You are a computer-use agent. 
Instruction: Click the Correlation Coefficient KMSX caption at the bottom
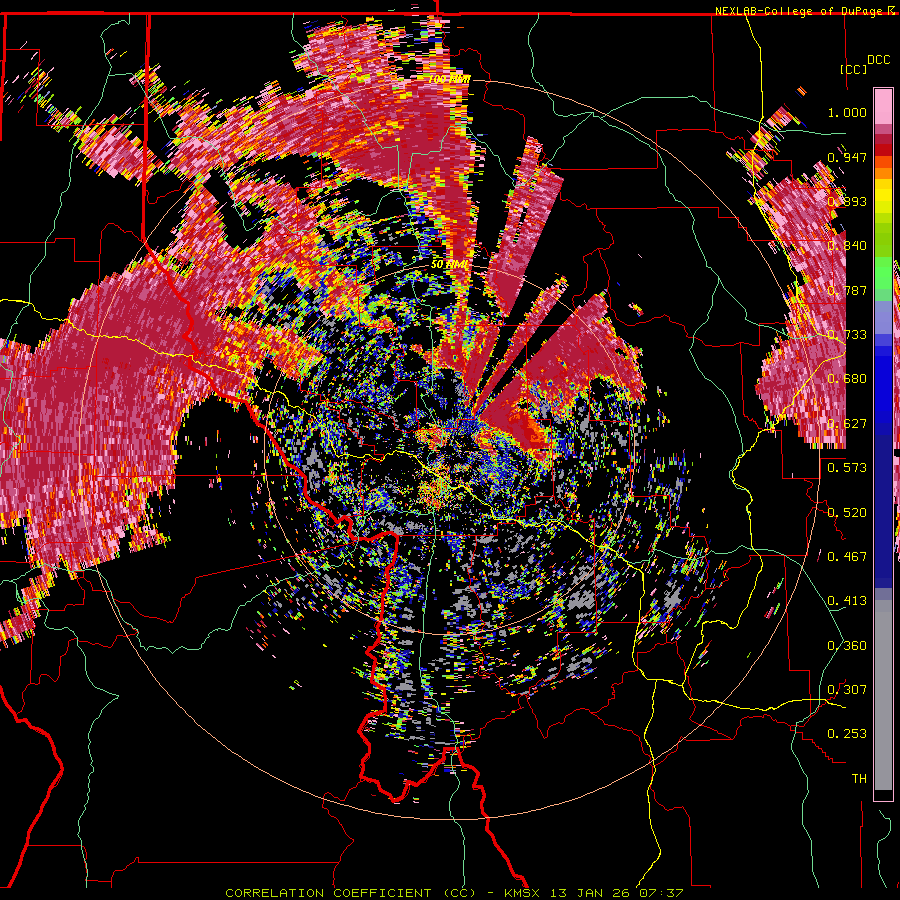[x=454, y=893]
